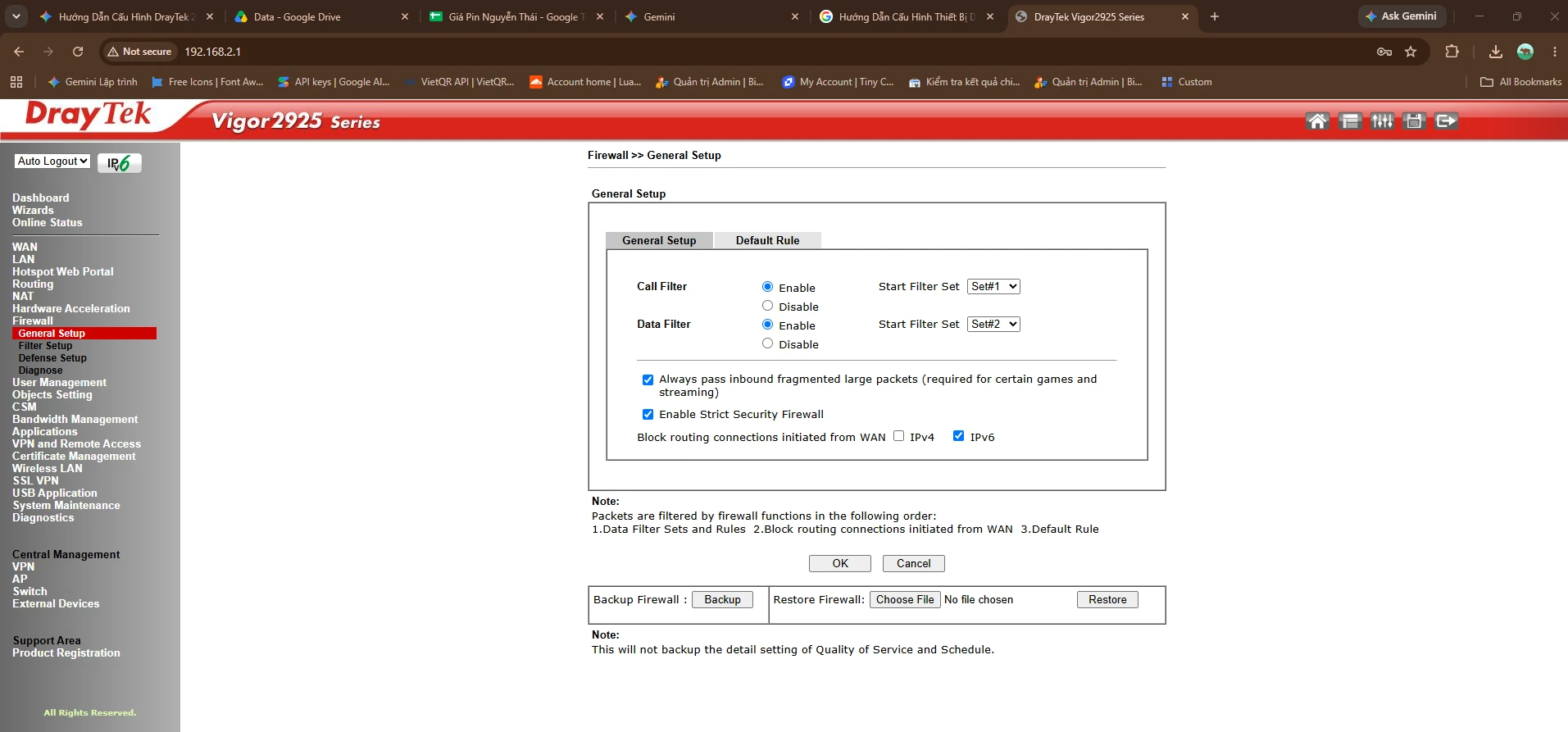Open the tab search chevron in Chrome

pos(16,16)
